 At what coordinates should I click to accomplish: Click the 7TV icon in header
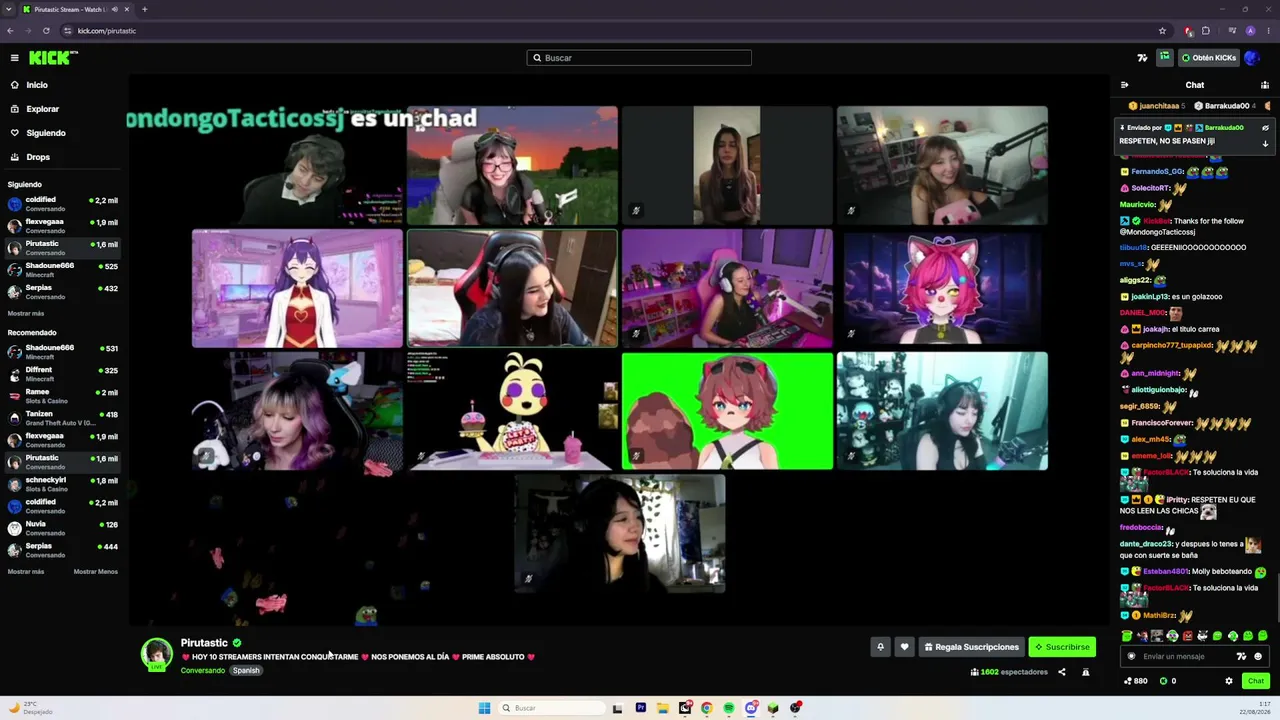tap(1143, 58)
